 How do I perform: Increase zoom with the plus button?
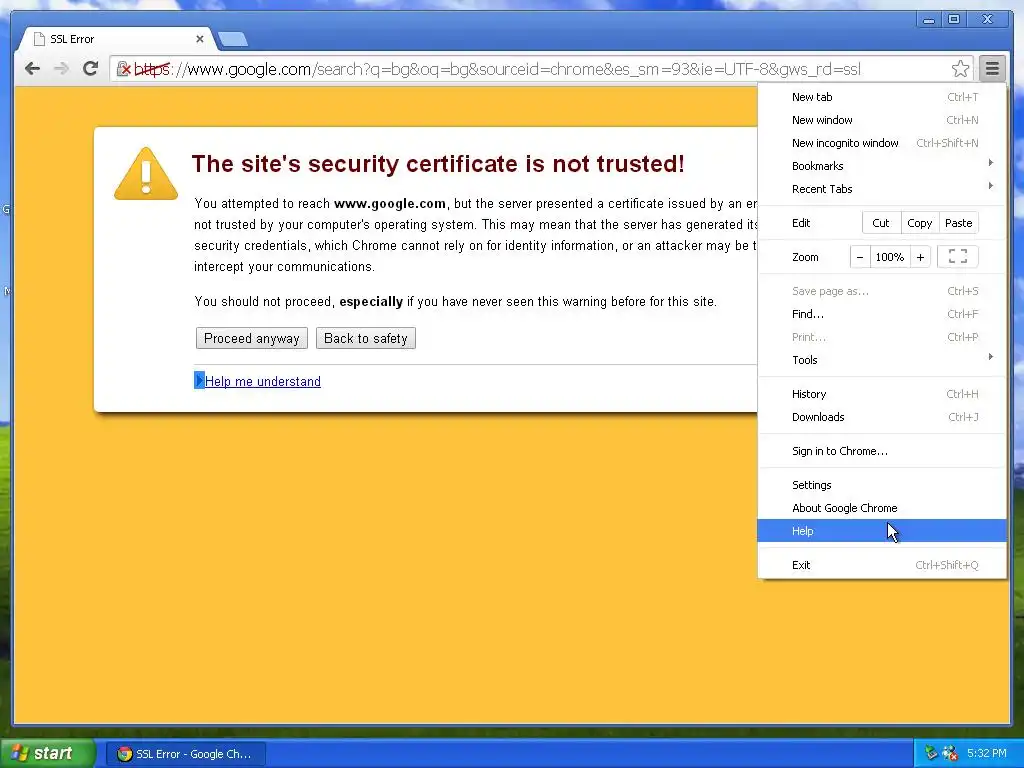(x=920, y=257)
